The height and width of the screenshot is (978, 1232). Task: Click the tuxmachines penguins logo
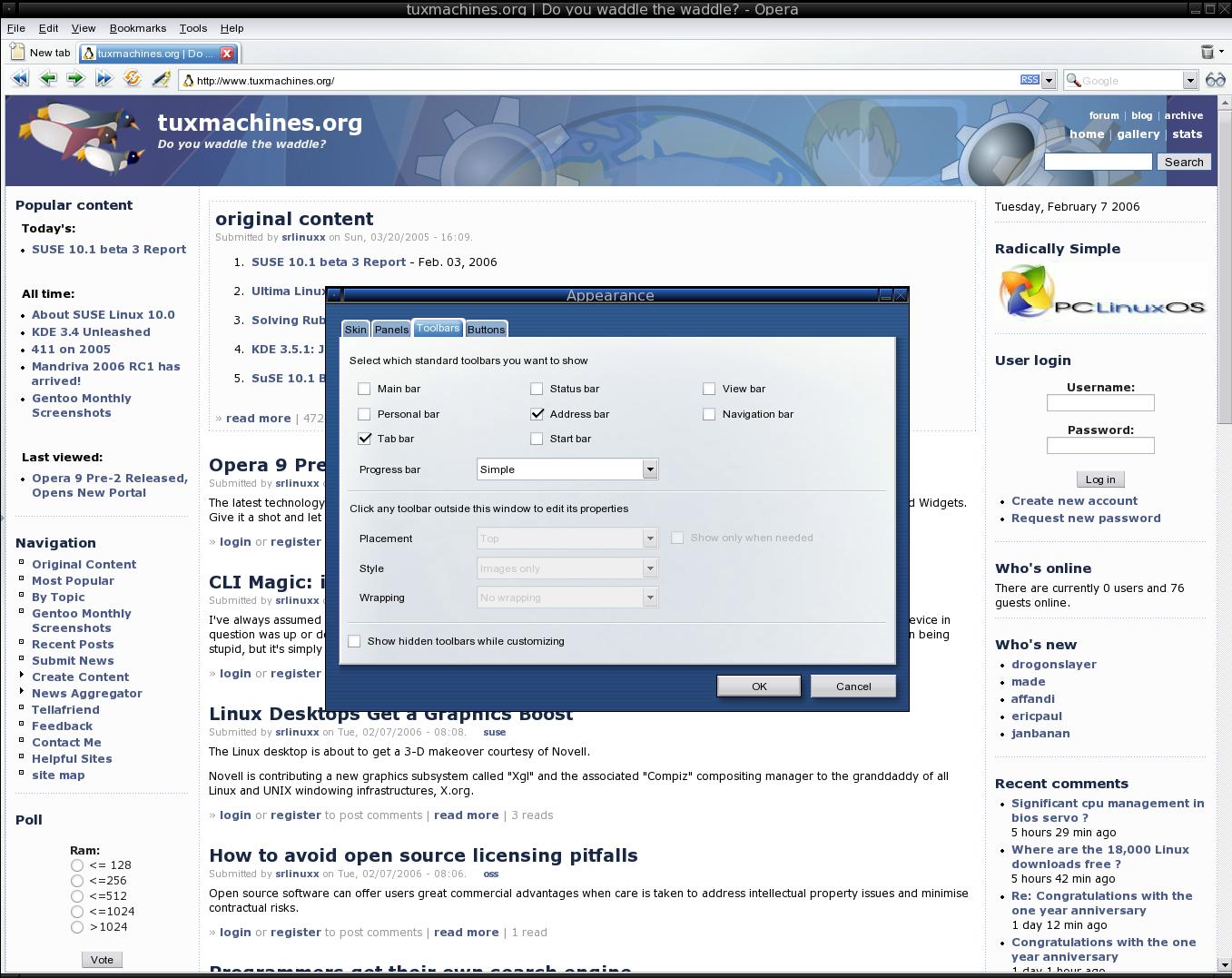point(82,137)
